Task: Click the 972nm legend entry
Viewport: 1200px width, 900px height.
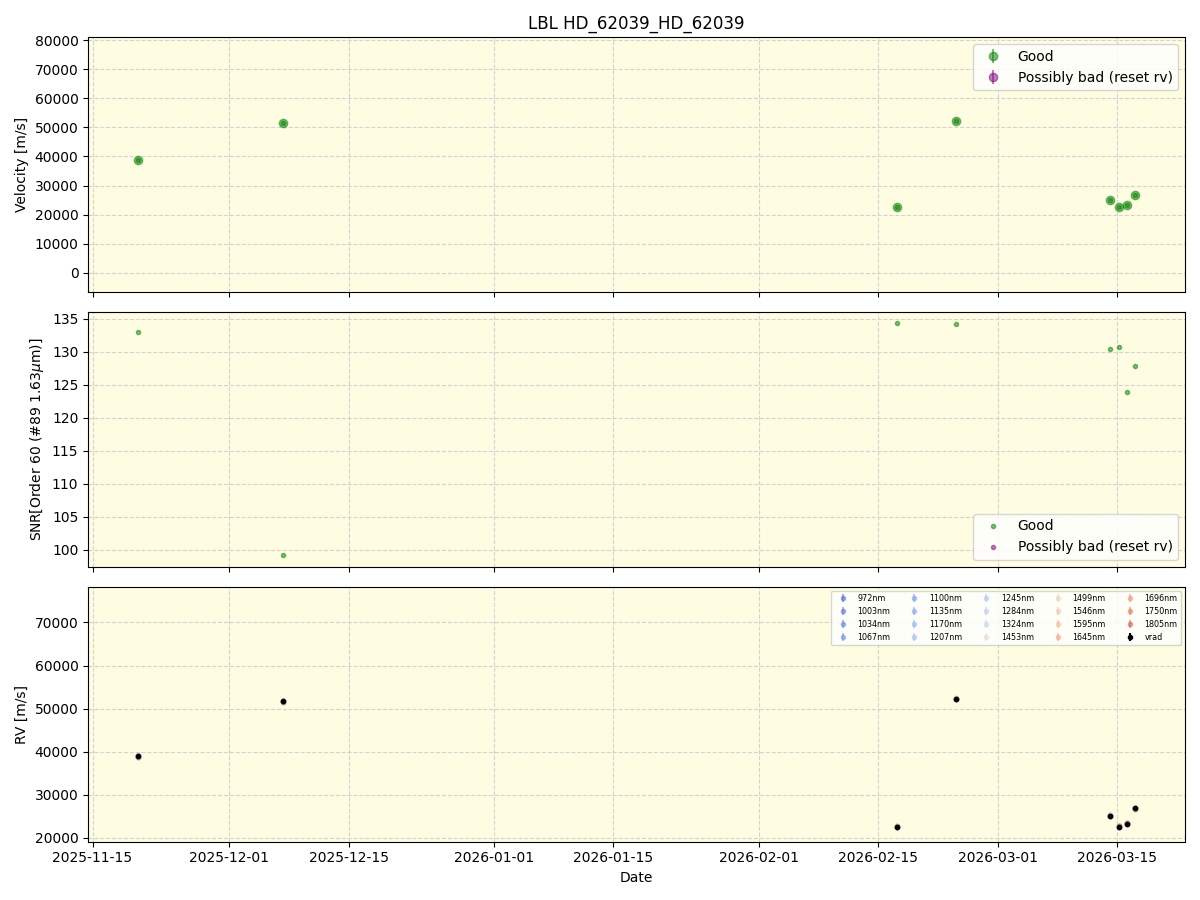Action: point(863,598)
